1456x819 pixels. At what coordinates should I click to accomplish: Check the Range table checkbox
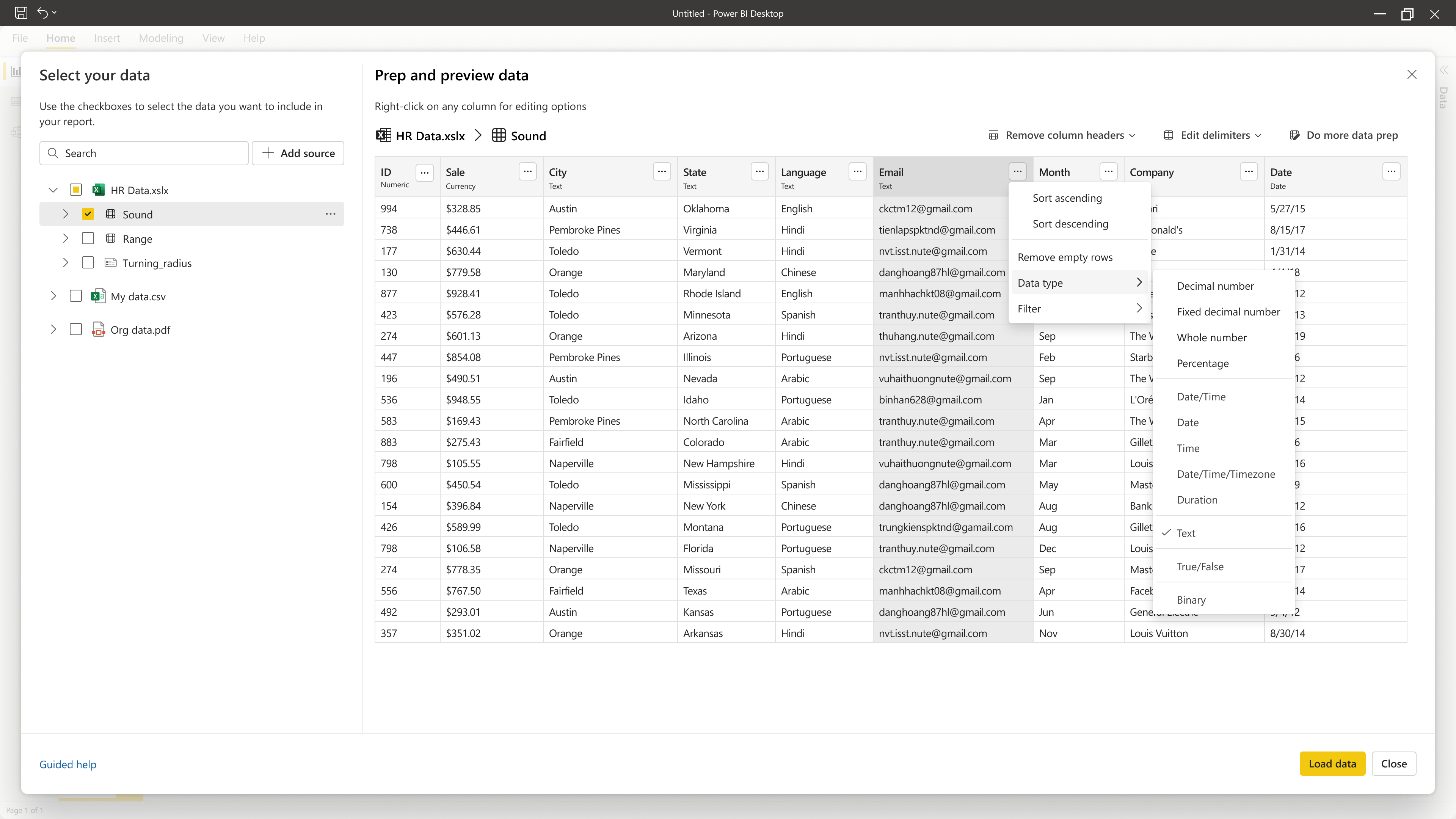click(x=88, y=238)
